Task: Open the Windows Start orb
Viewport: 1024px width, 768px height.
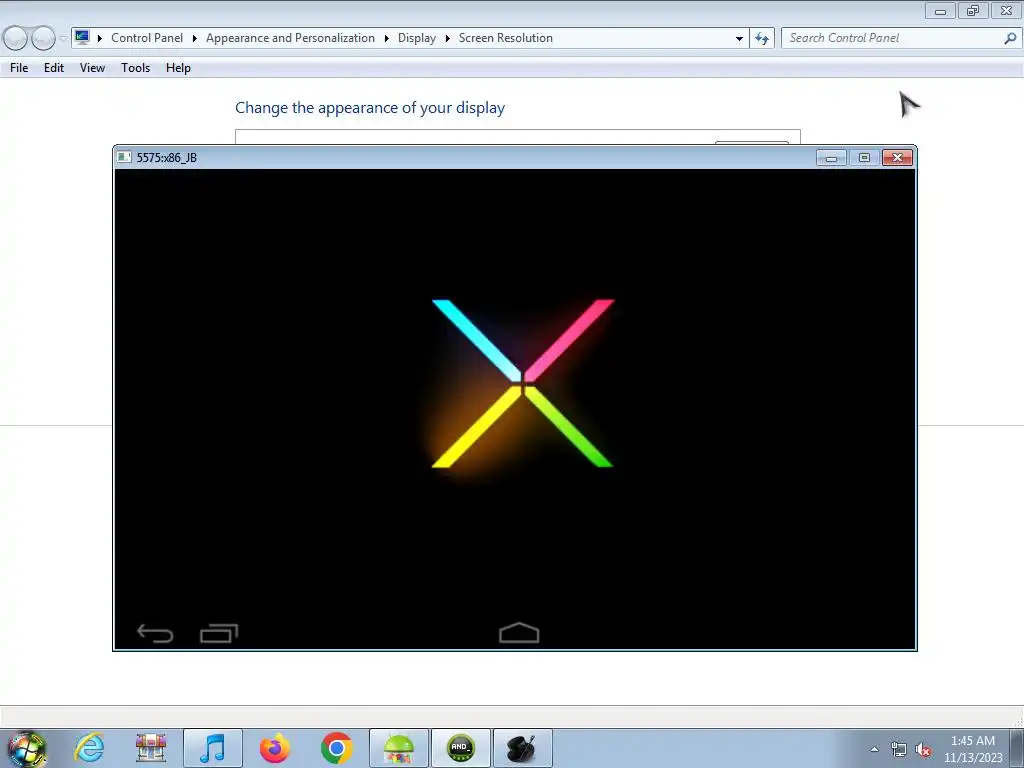Action: point(26,748)
